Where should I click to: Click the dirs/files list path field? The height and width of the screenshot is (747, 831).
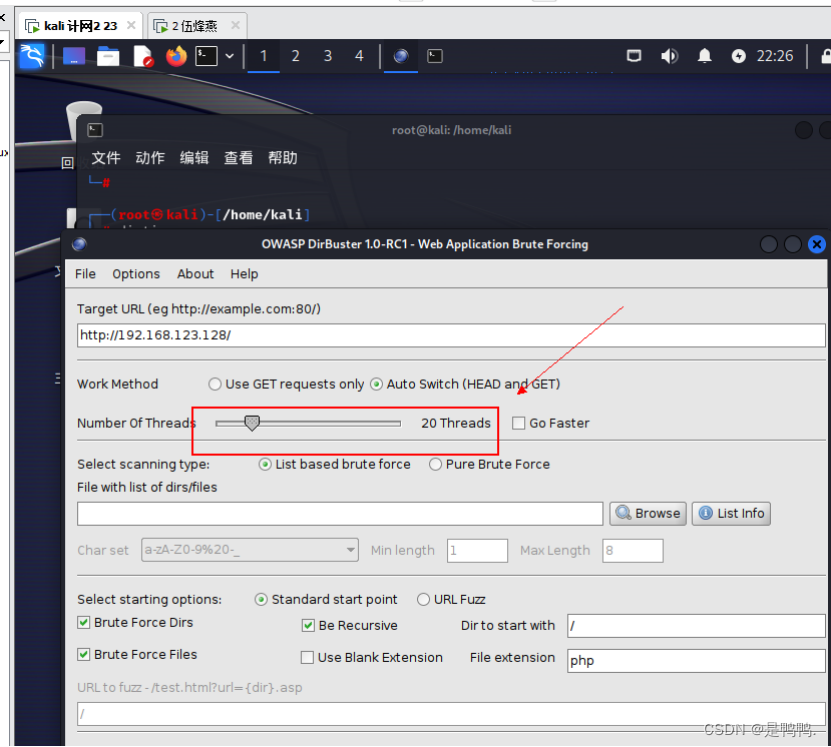tap(340, 514)
